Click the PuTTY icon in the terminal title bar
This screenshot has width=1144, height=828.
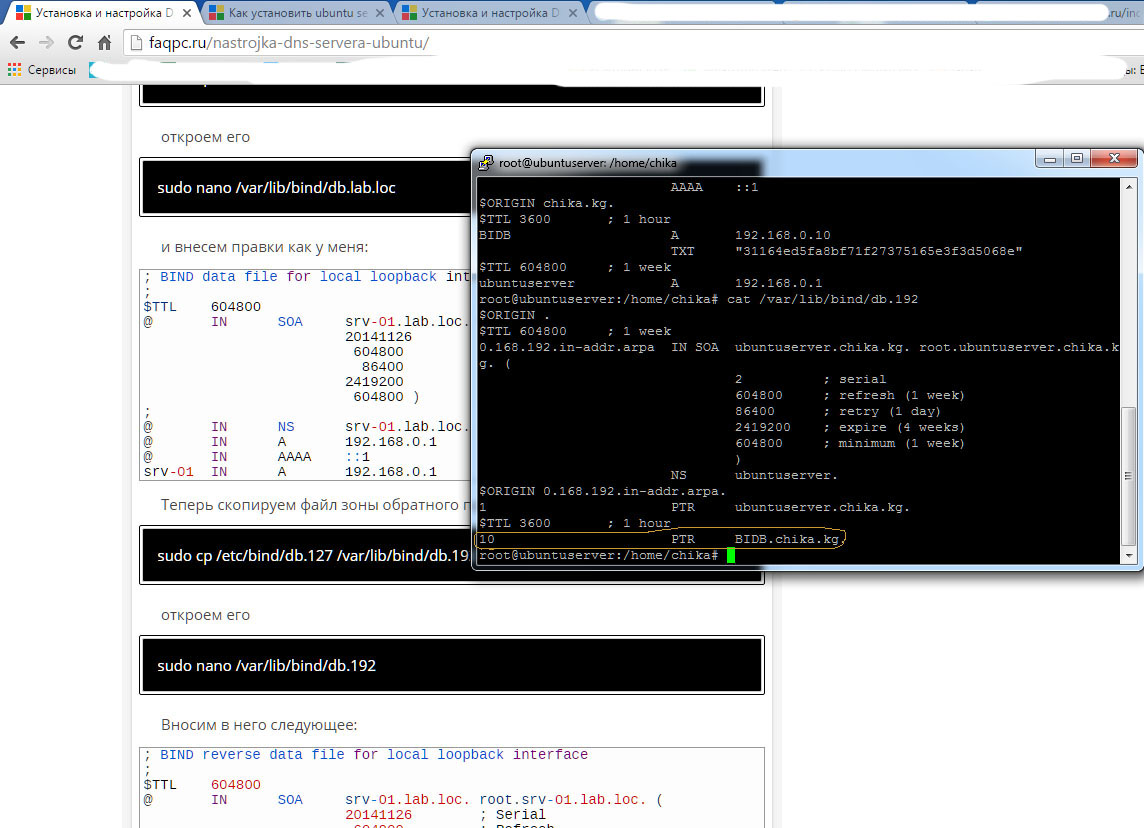coord(485,163)
